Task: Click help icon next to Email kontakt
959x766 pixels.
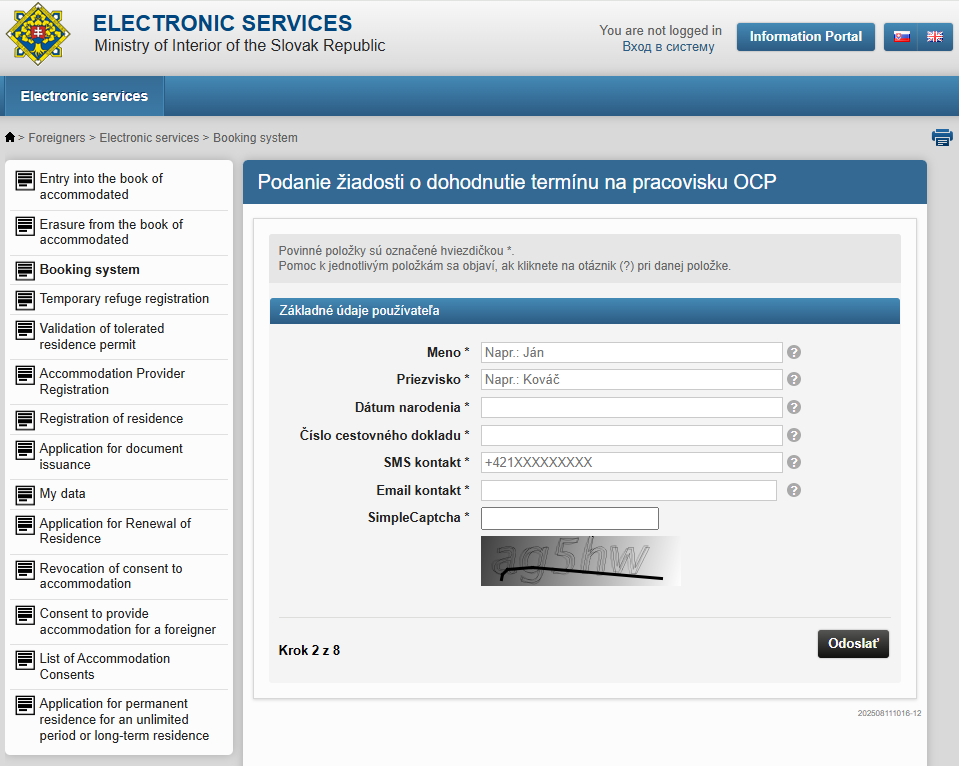Action: pos(794,490)
